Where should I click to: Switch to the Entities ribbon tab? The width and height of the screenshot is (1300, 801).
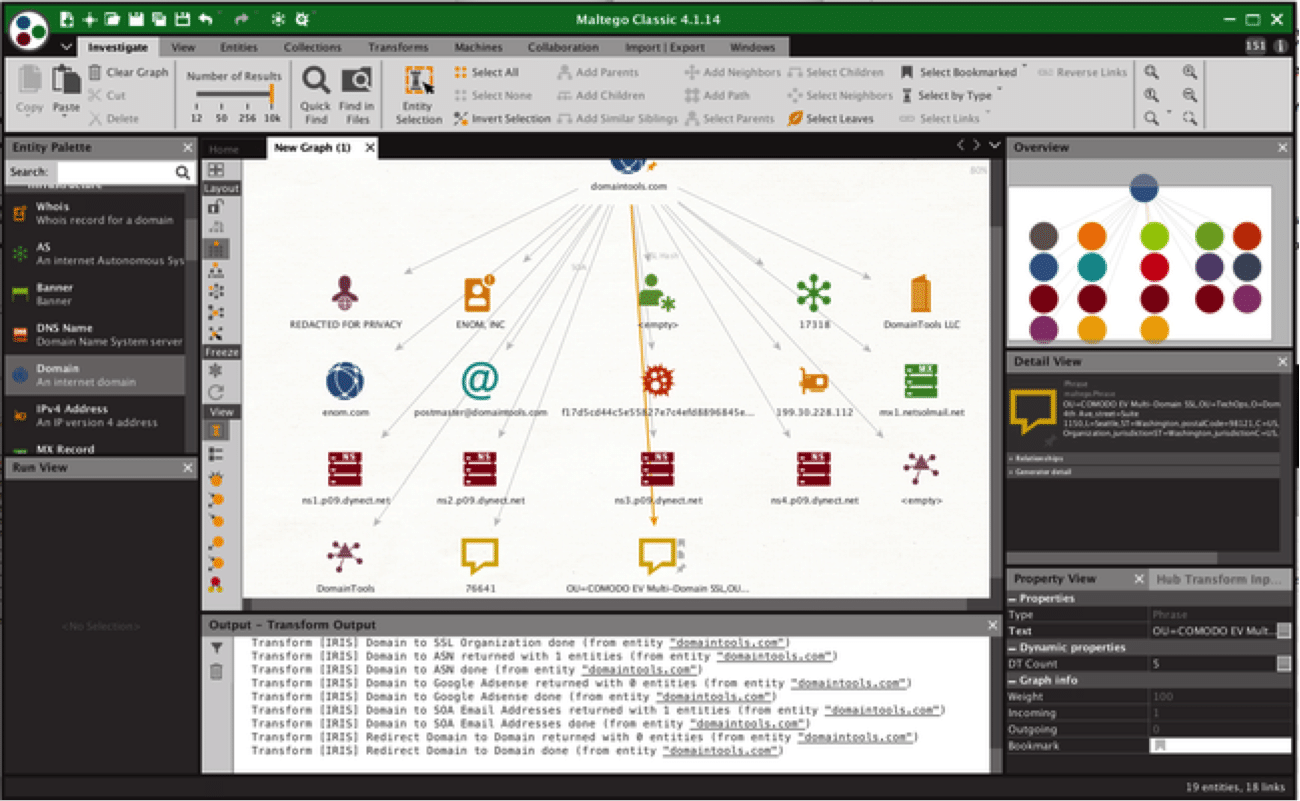239,47
